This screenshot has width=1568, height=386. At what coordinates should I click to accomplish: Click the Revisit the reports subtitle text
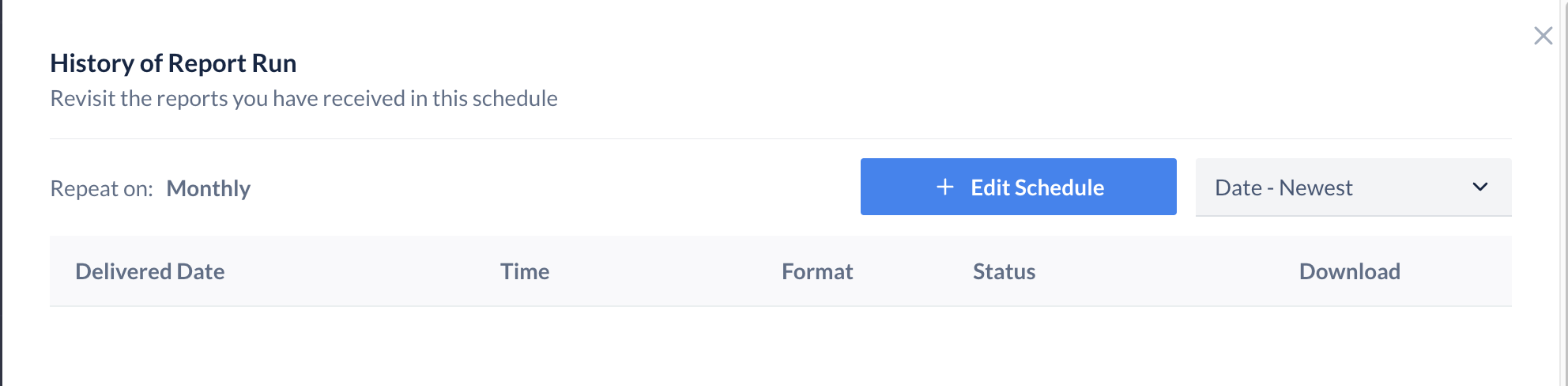(x=303, y=98)
